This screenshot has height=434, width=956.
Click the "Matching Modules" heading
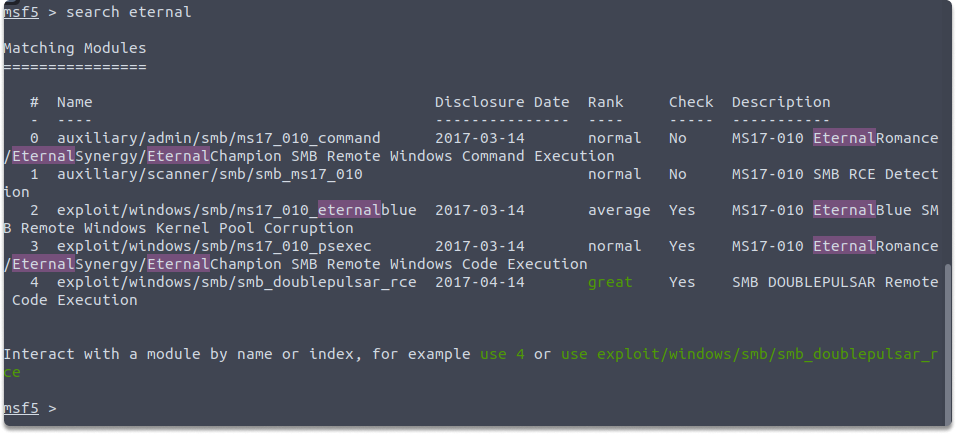[75, 48]
